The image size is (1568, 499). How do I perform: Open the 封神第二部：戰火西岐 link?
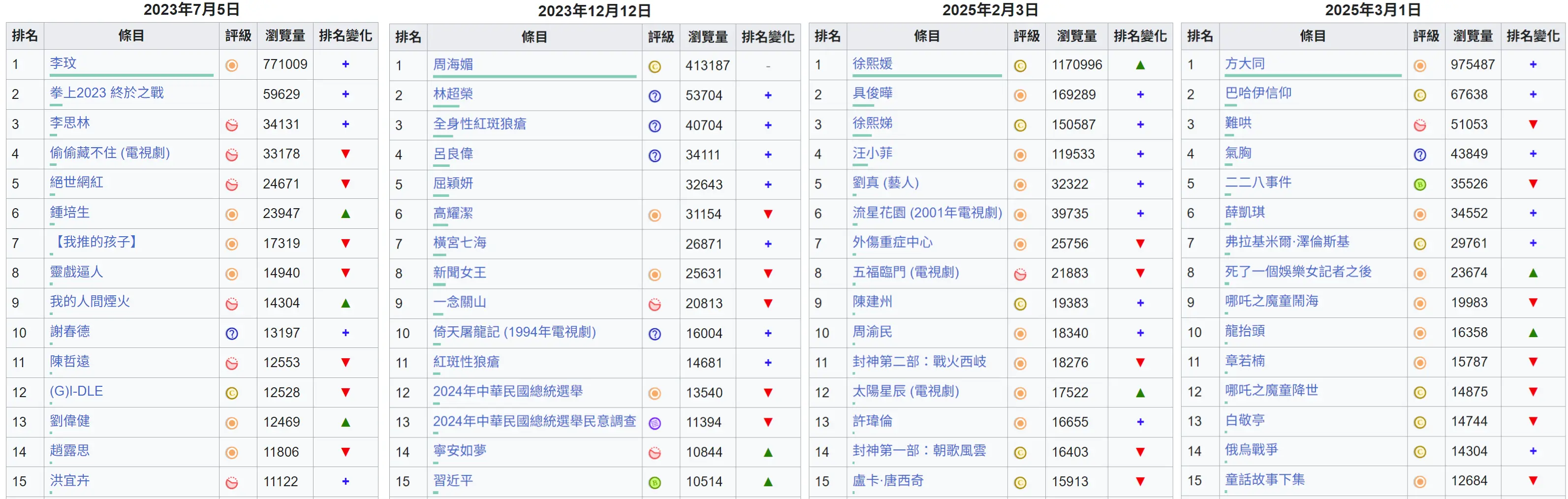(919, 362)
